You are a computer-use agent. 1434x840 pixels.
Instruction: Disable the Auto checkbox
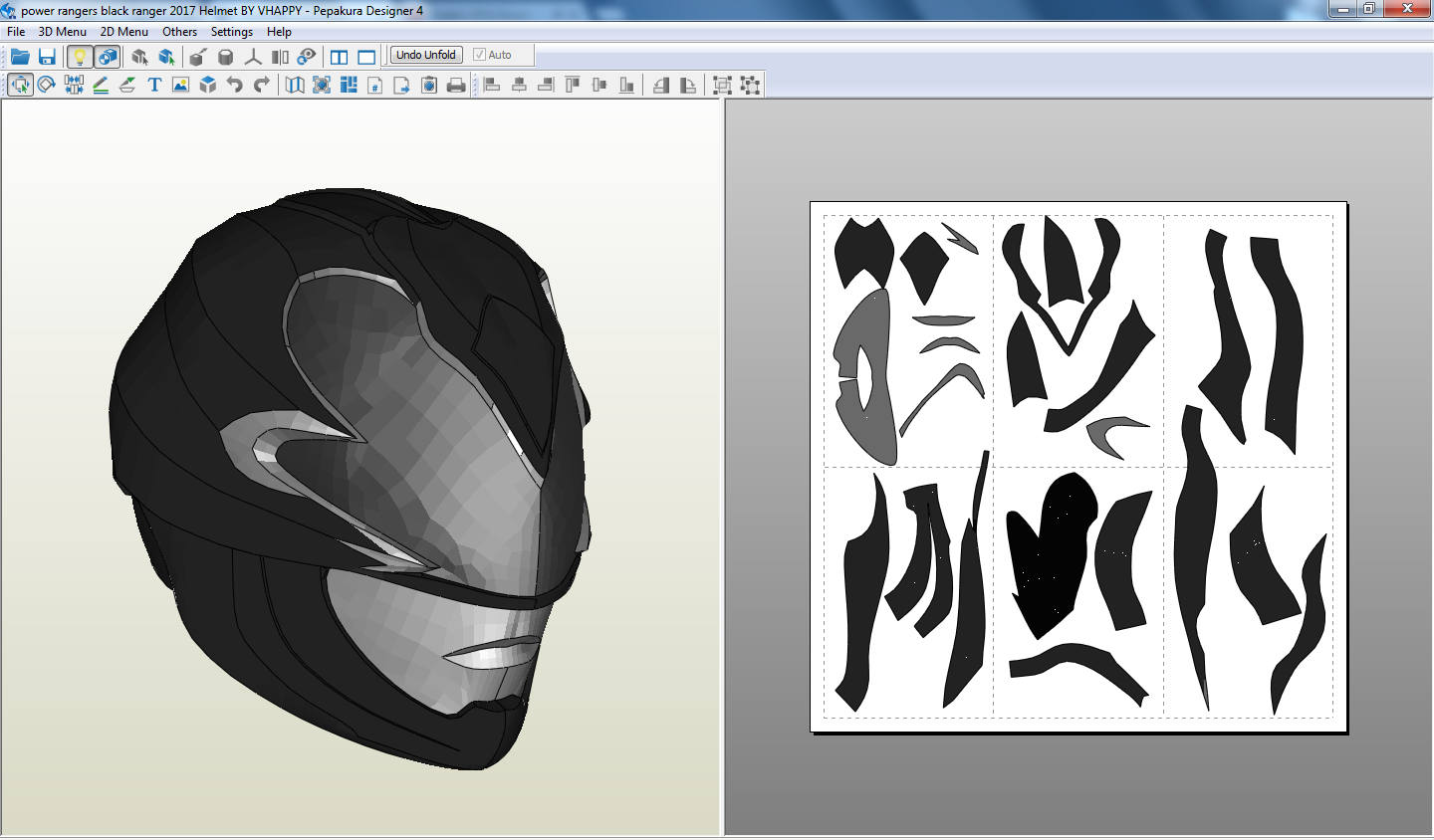480,55
